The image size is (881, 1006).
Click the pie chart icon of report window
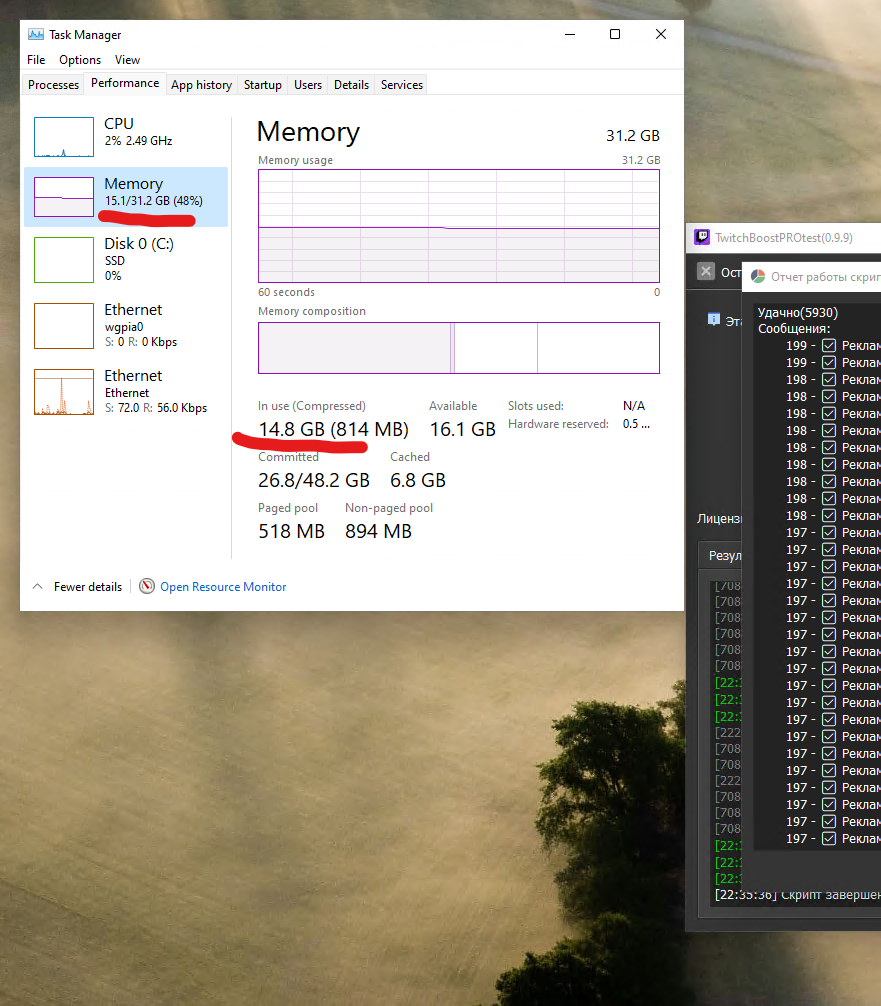pos(758,276)
